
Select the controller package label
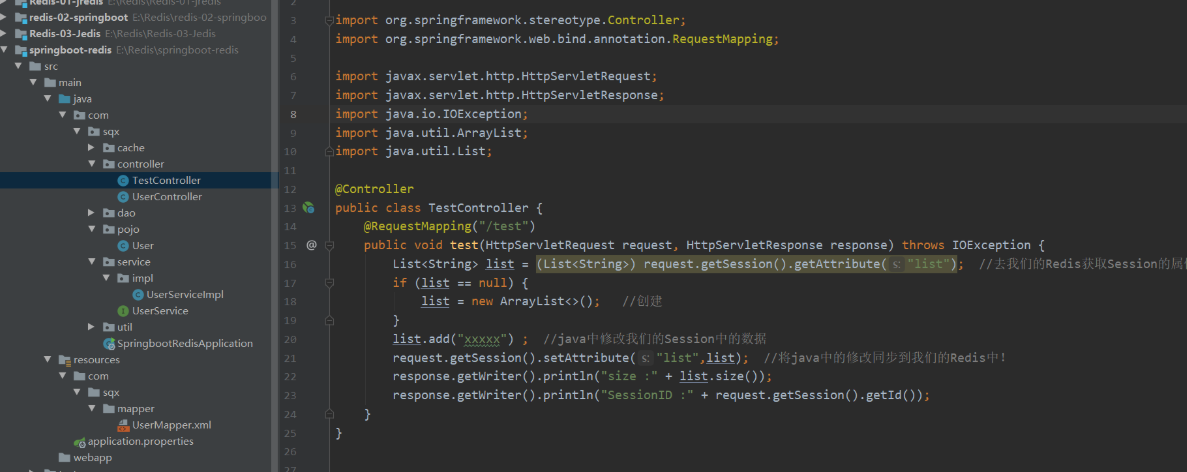(141, 164)
